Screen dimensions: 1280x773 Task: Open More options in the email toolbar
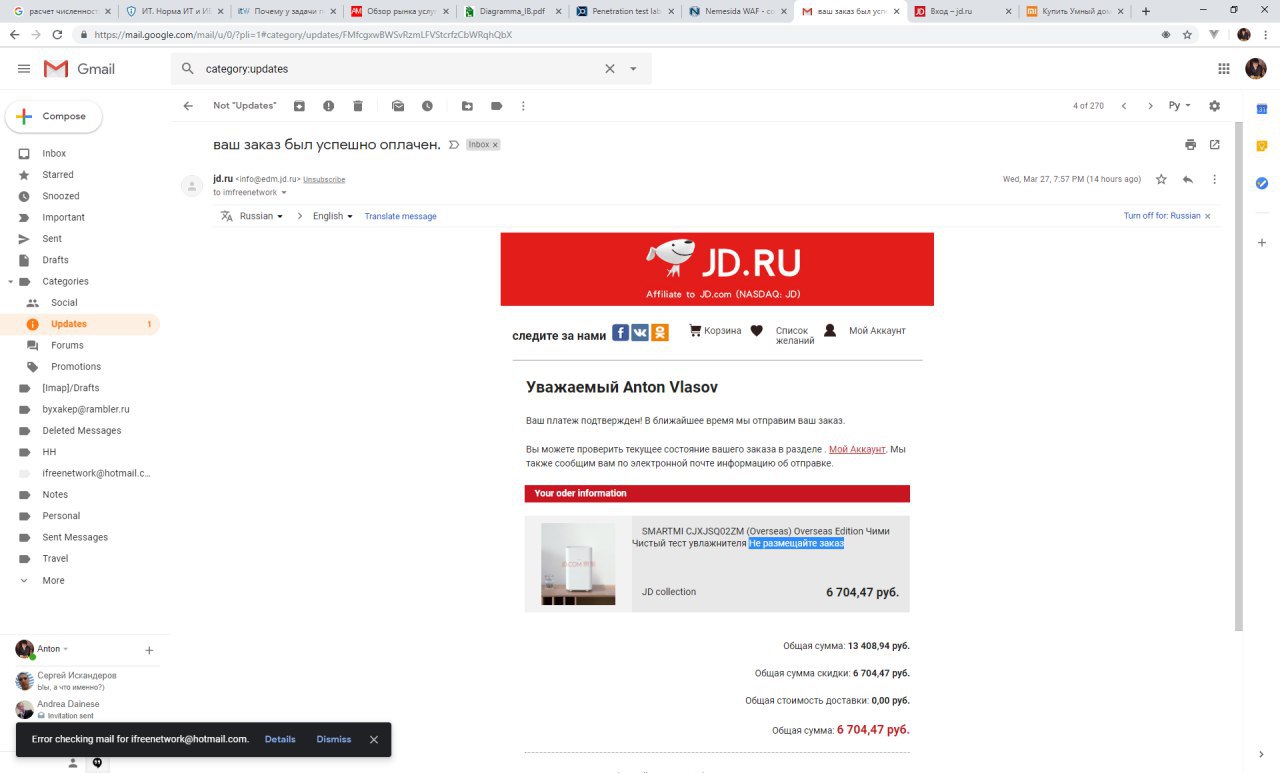pyautogui.click(x=523, y=106)
